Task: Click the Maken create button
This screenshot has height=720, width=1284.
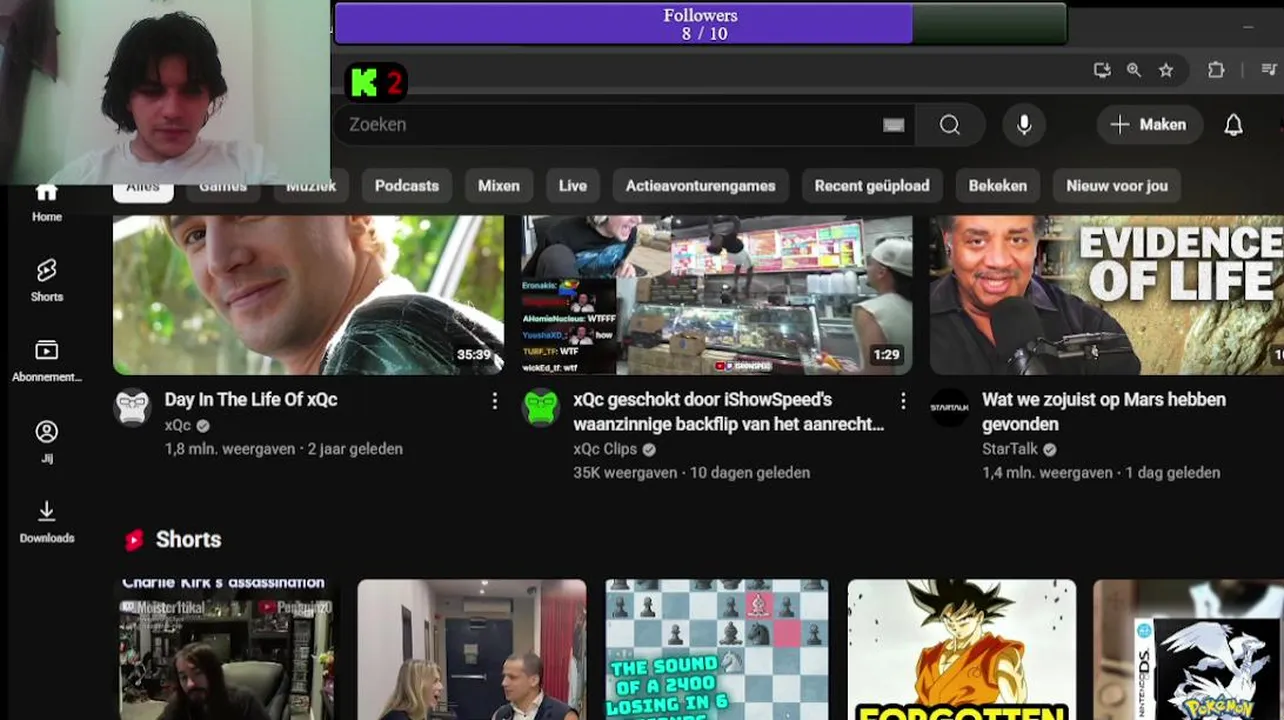Action: point(1149,125)
